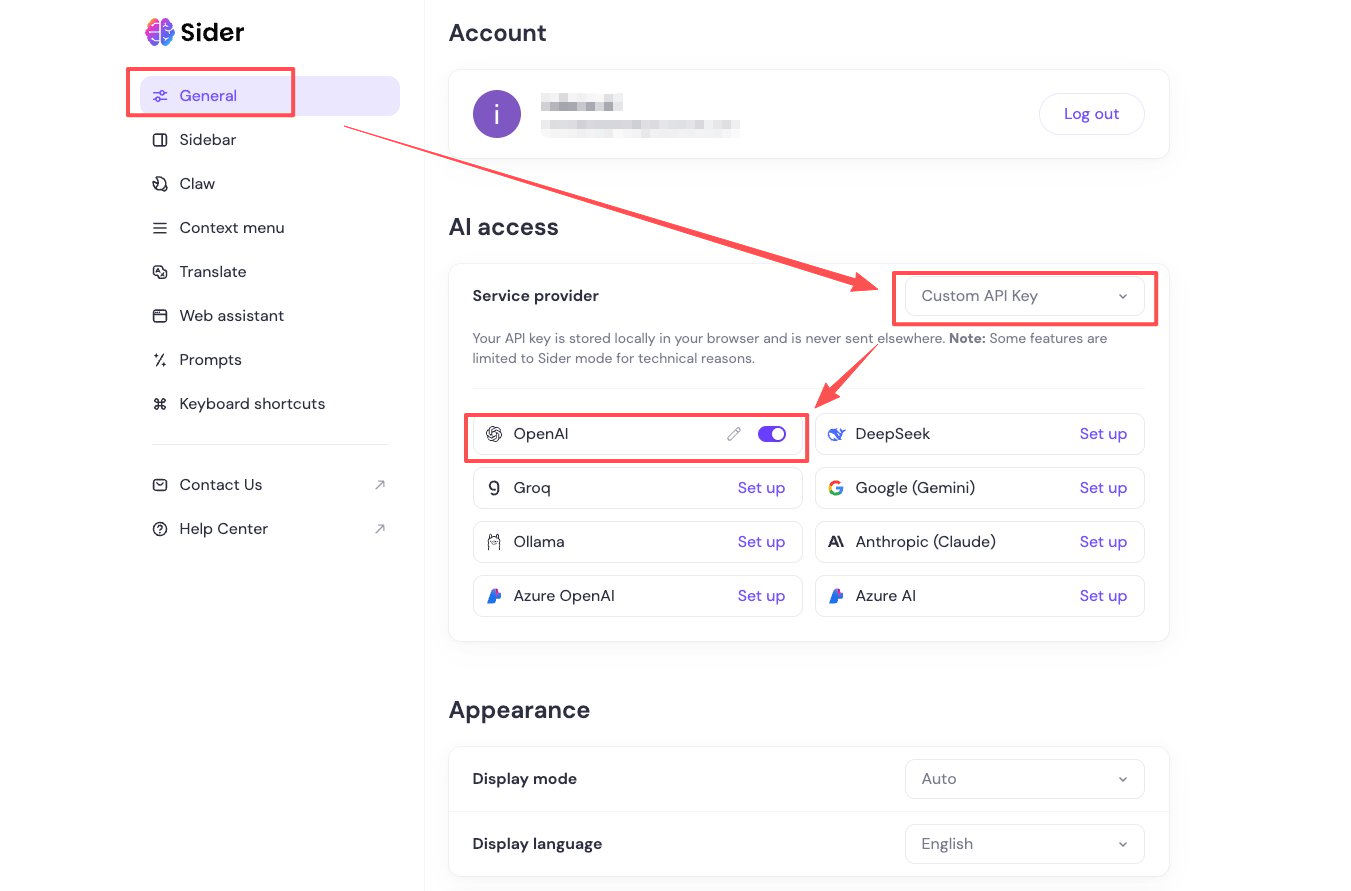Click the Anthropic Claude logo icon
The image size is (1351, 891).
[x=836, y=542]
